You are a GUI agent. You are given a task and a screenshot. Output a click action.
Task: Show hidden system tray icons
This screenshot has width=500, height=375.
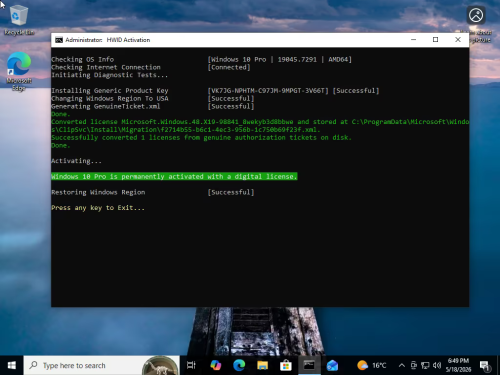[x=402, y=365]
